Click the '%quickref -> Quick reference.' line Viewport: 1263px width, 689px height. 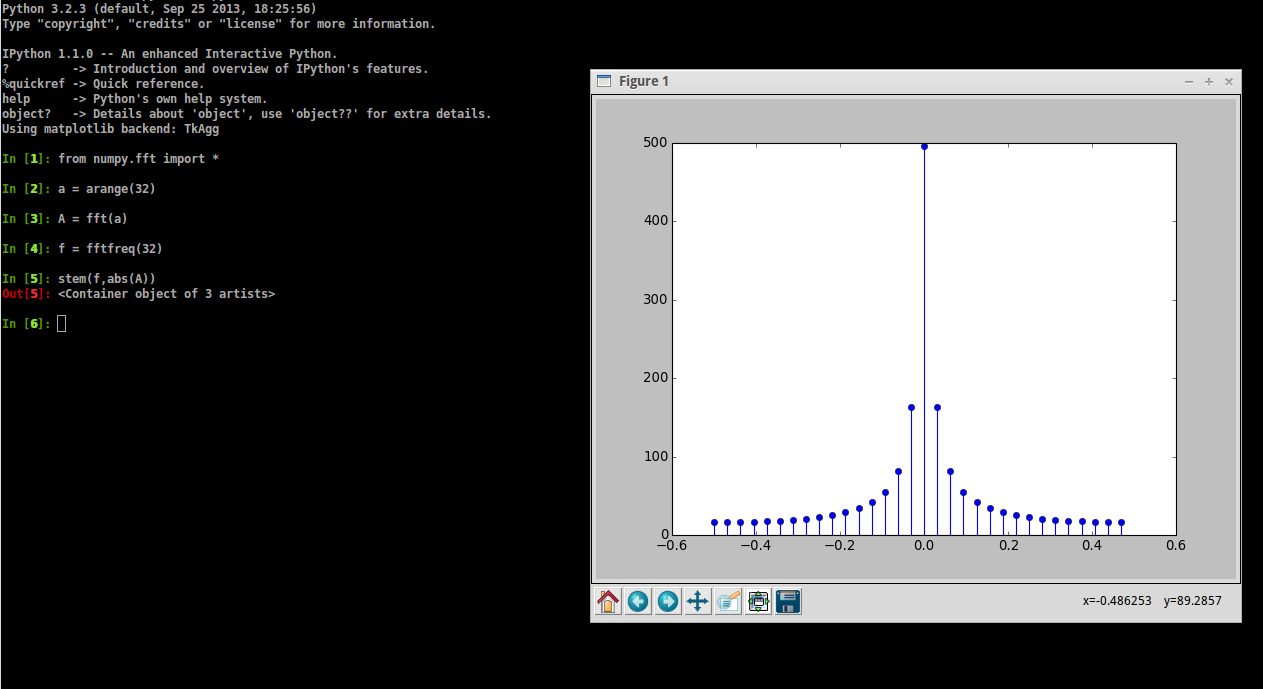tap(103, 84)
